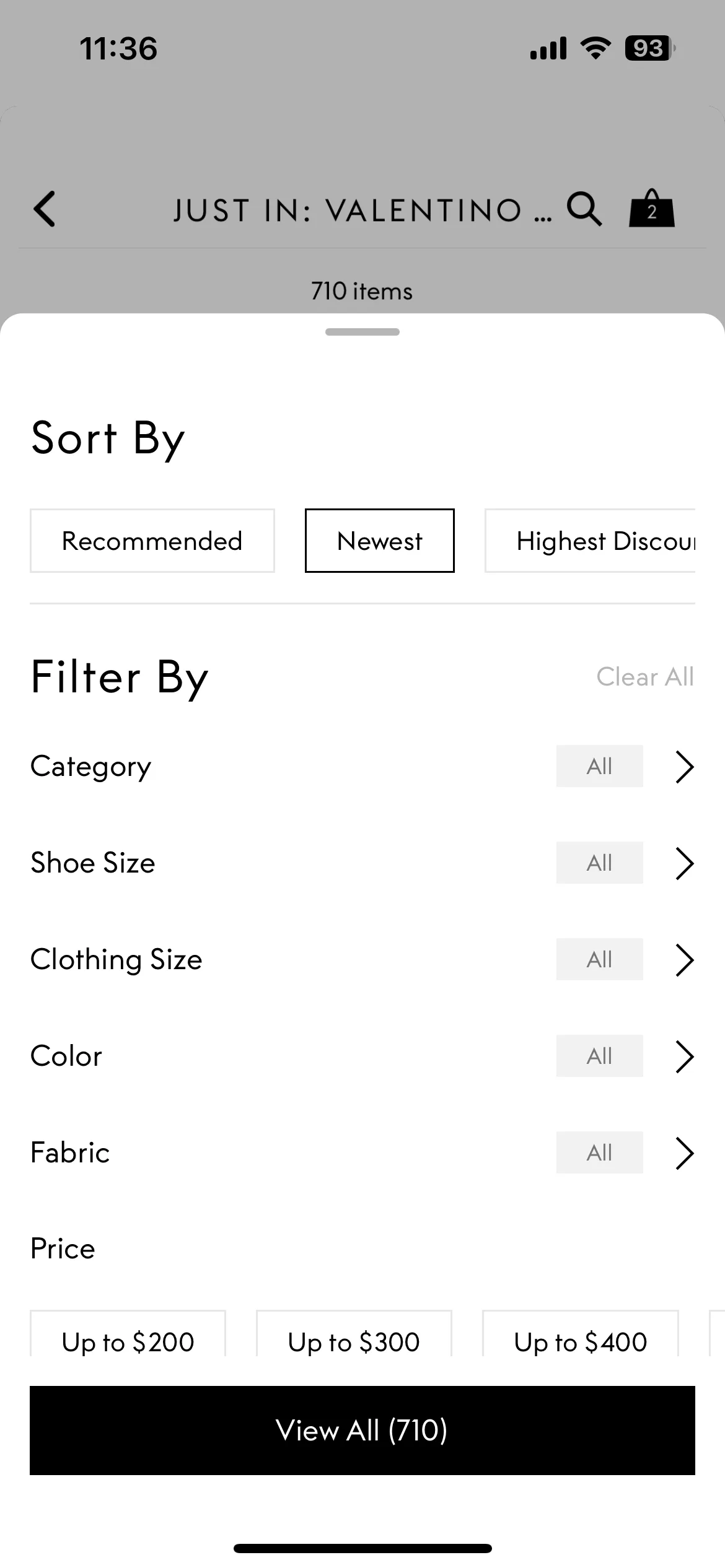The height and width of the screenshot is (1568, 725).
Task: Expand the Color filter chevron
Action: 684,1056
